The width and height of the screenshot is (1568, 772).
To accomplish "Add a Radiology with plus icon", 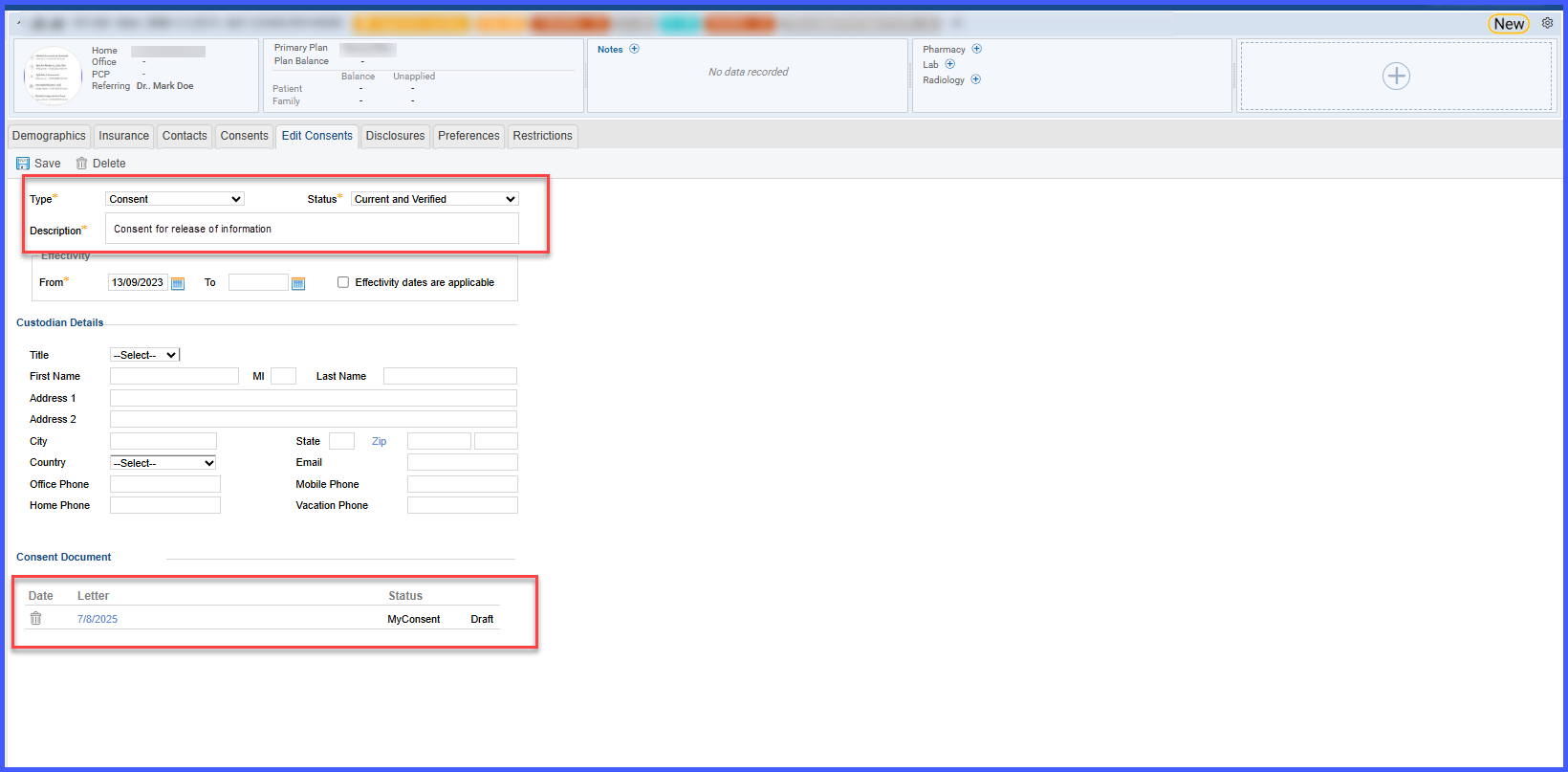I will 975,79.
